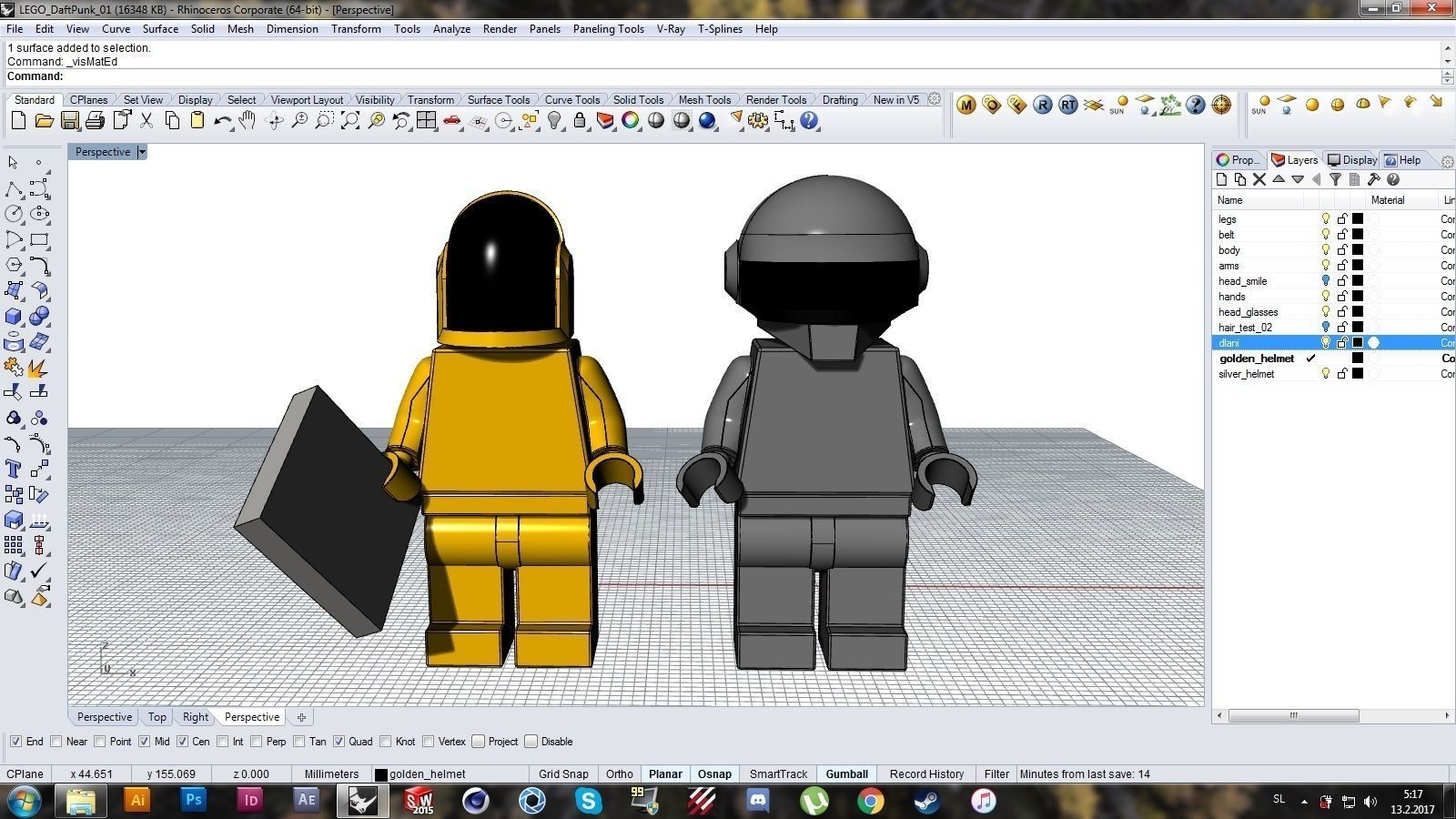This screenshot has width=1456, height=819.
Task: Enable the Point osnap checkbox
Action: (100, 742)
